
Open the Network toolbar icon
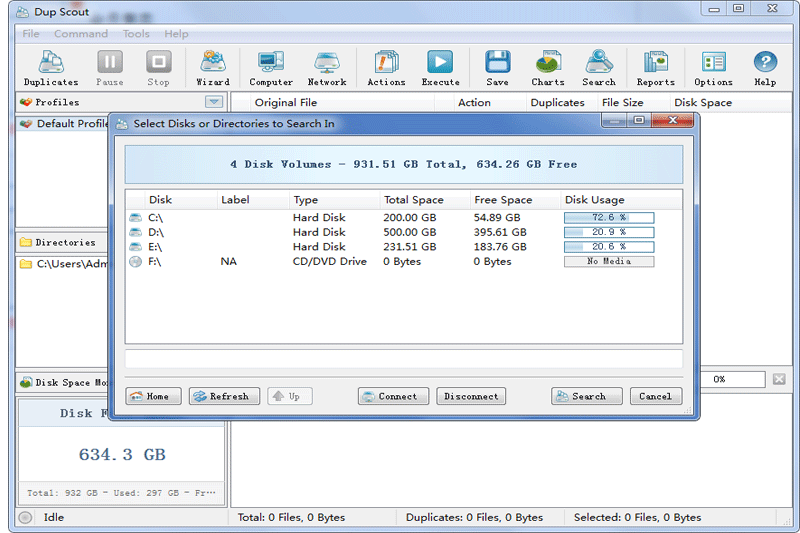pos(327,68)
